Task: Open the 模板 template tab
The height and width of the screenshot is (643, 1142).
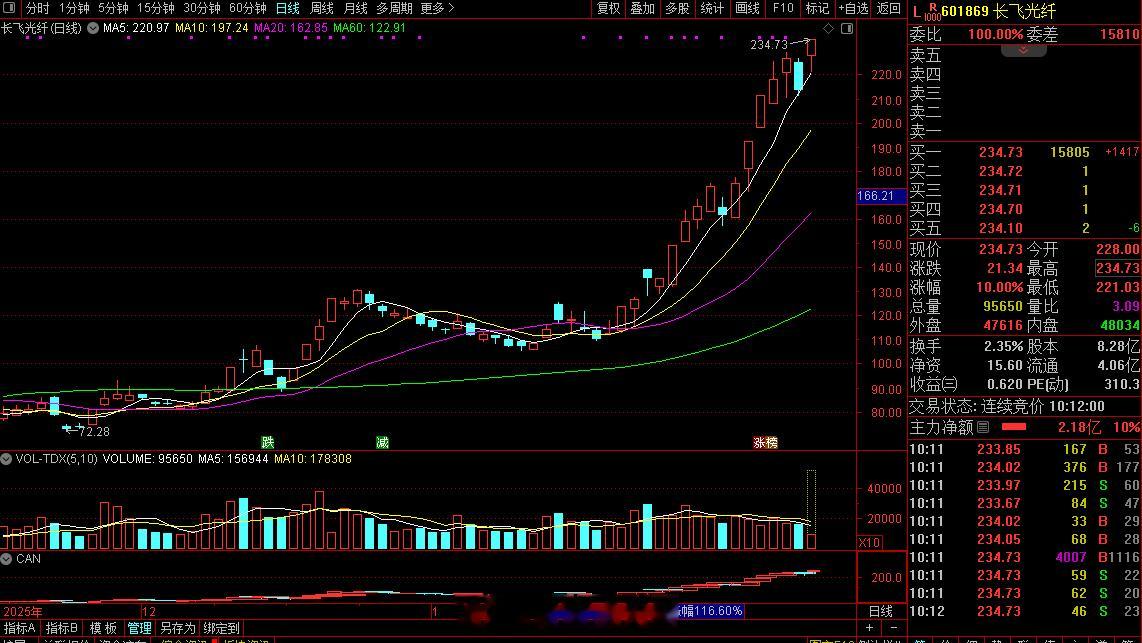Action: coord(103,628)
